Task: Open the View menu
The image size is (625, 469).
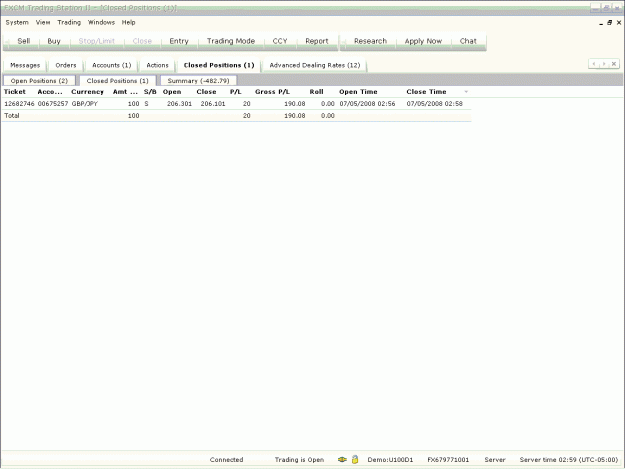Action: 43,22
